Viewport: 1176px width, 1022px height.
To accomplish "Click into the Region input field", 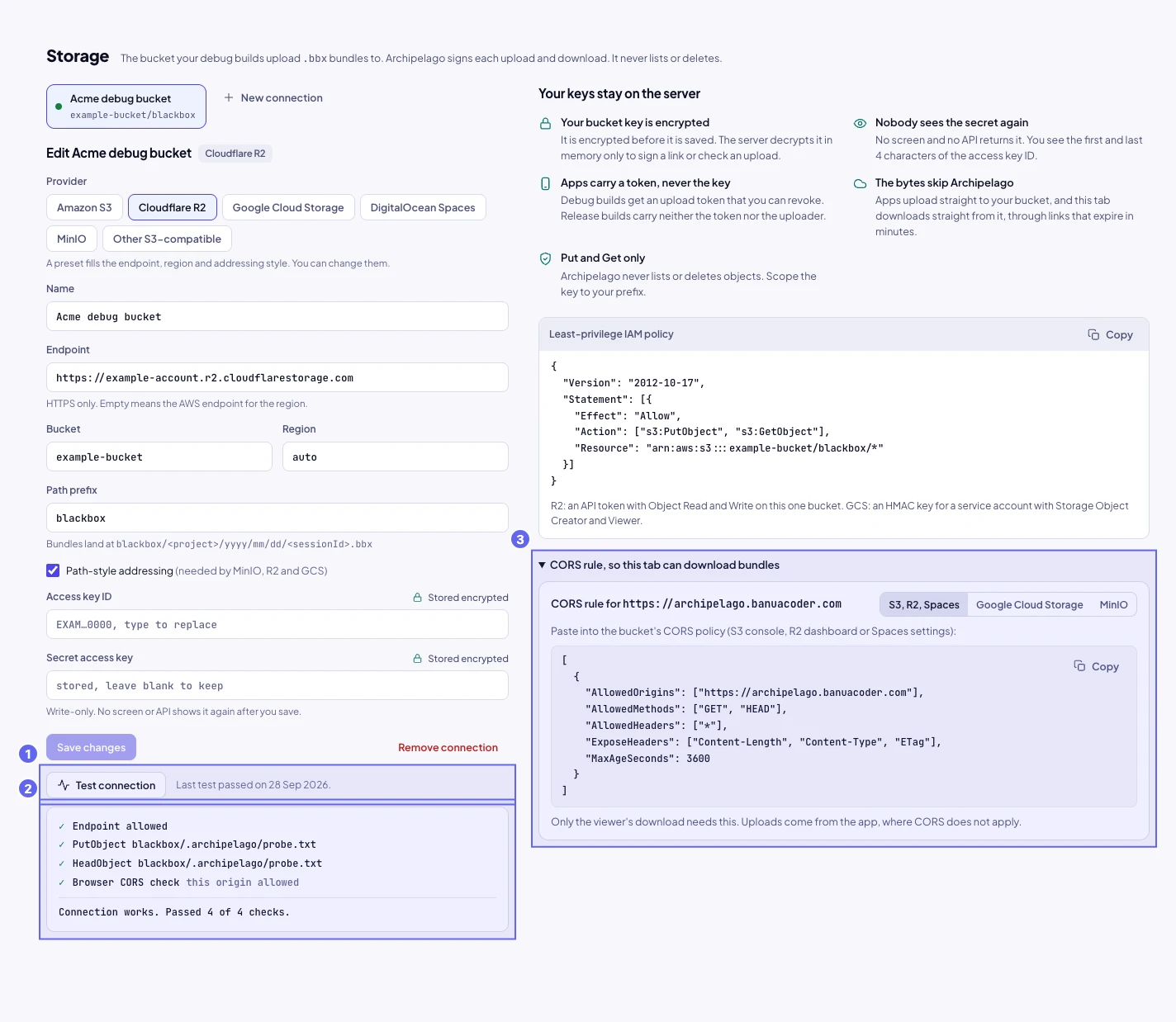I will 396,457.
